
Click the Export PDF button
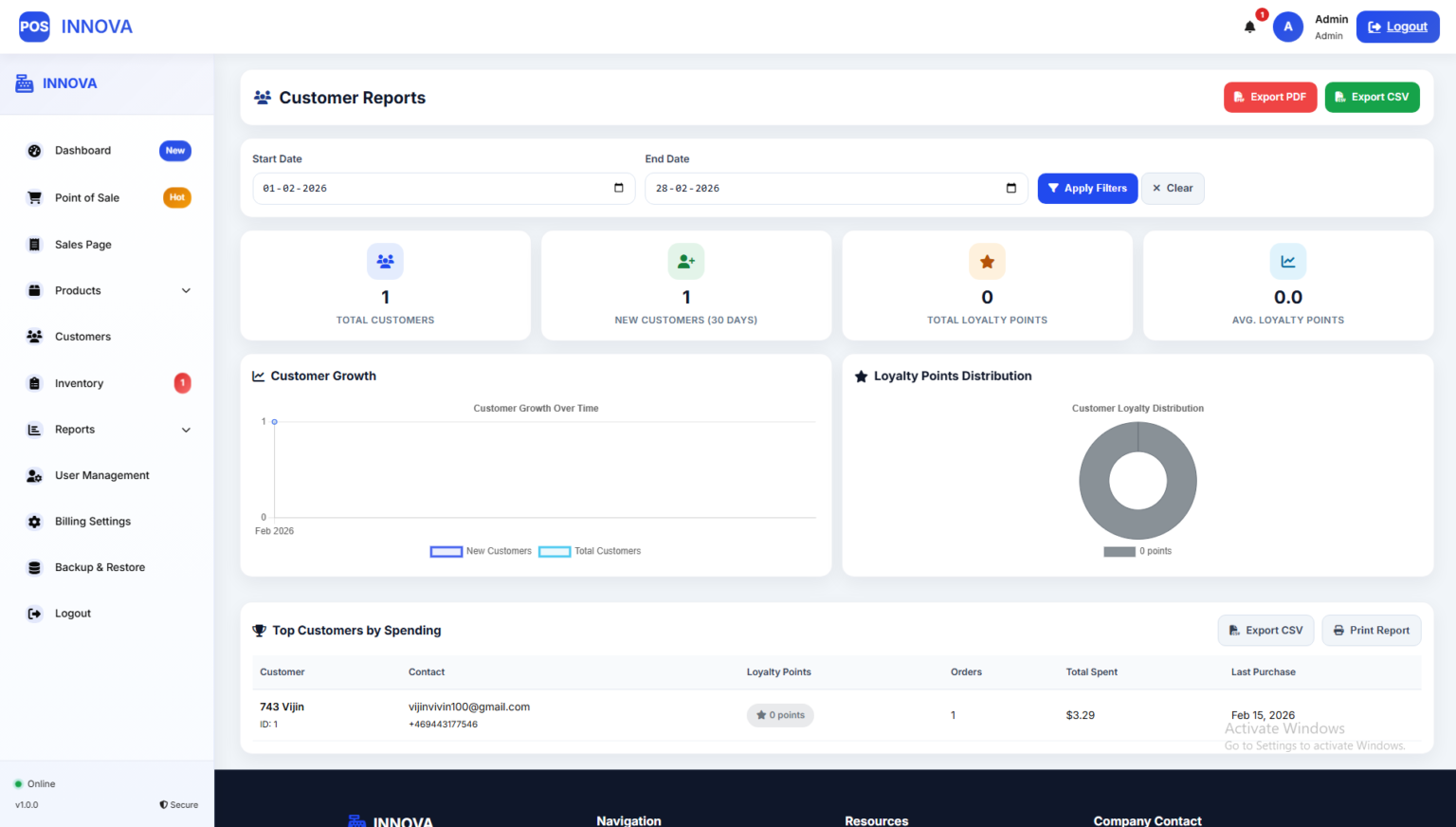coord(1270,97)
